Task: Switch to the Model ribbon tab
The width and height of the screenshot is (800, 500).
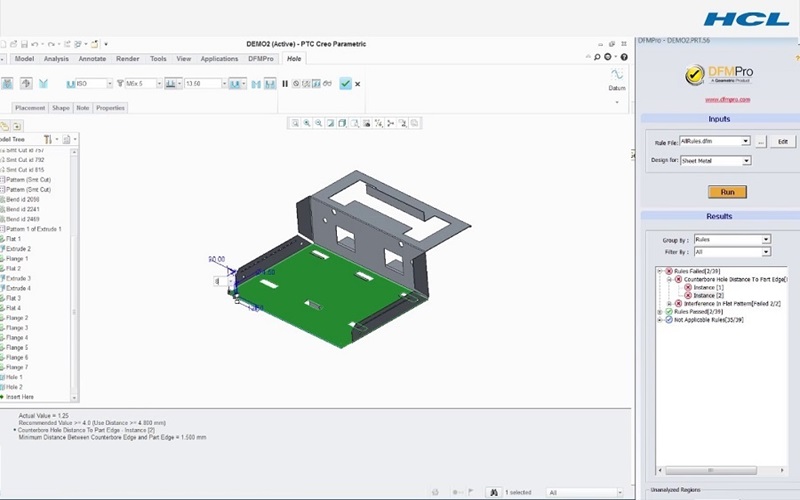Action: coord(24,59)
